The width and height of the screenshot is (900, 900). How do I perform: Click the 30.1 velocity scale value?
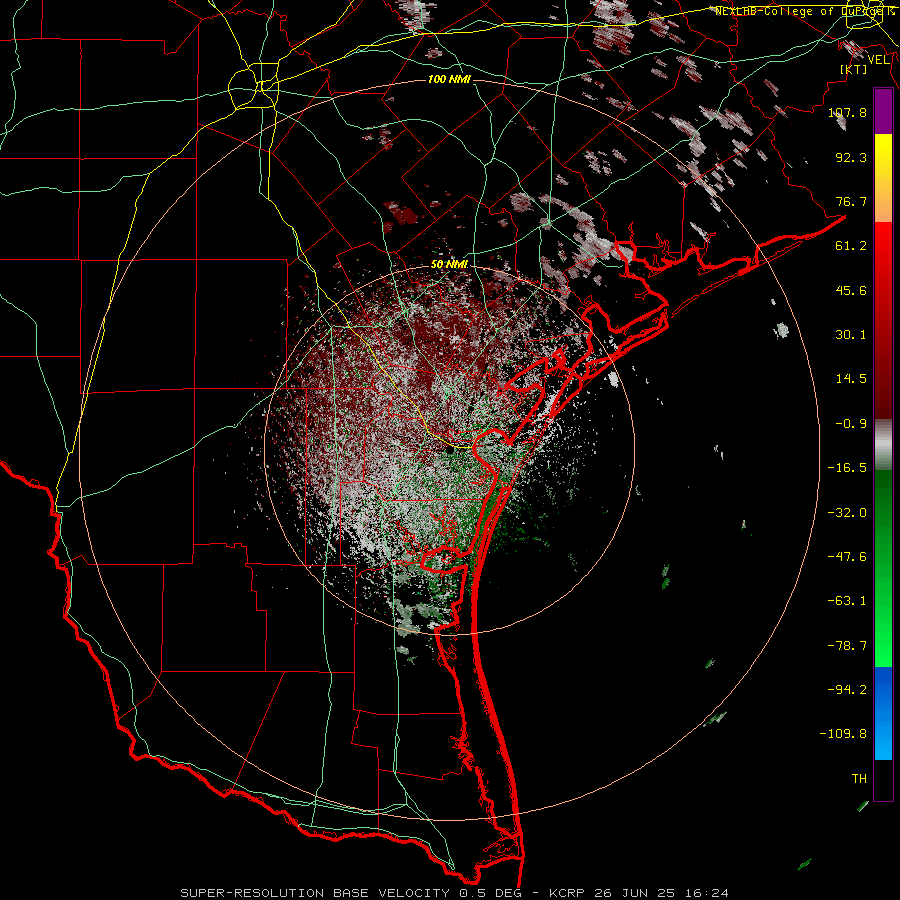(x=851, y=335)
